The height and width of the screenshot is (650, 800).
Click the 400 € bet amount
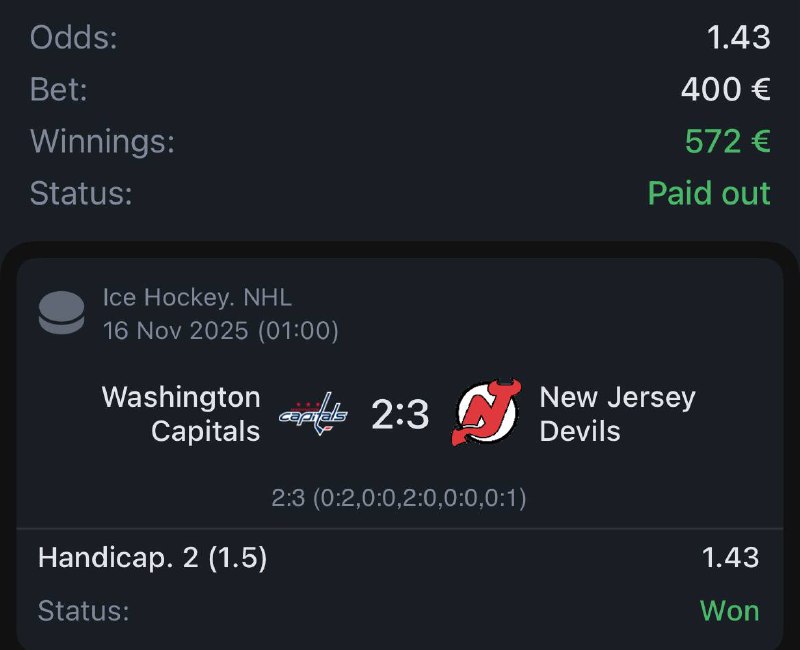click(x=725, y=90)
